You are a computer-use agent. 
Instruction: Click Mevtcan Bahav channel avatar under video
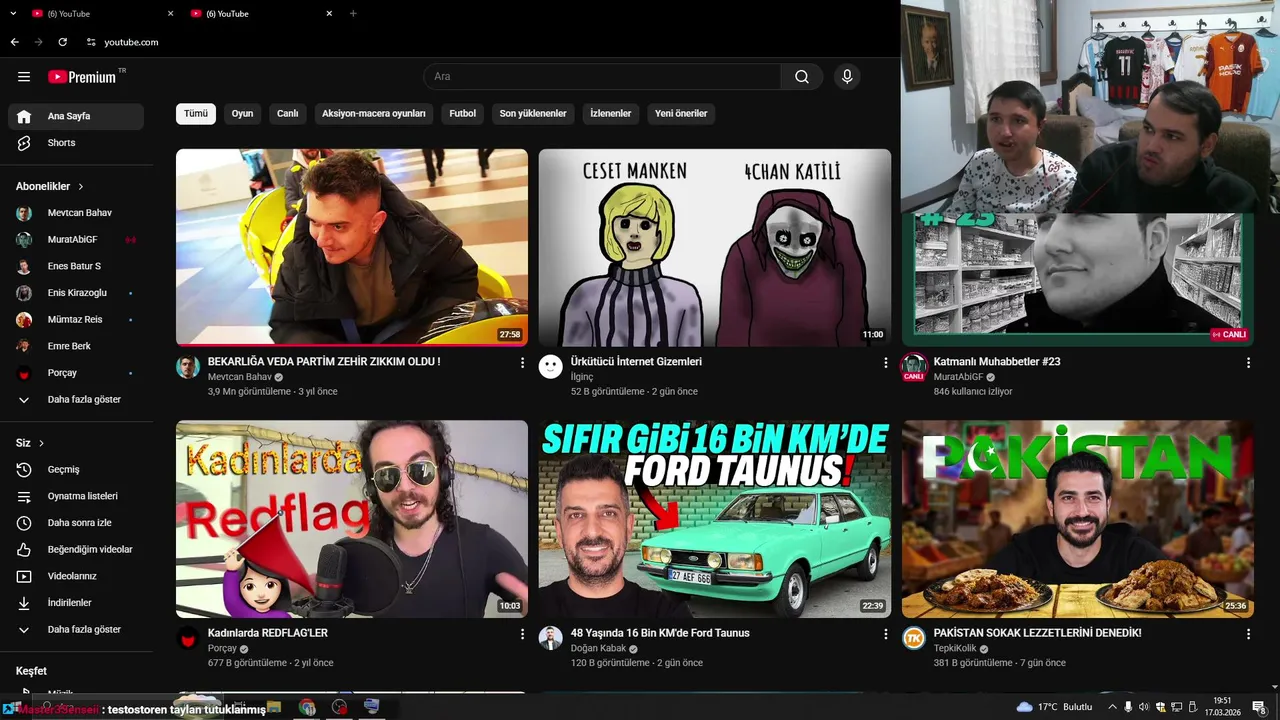tap(188, 367)
